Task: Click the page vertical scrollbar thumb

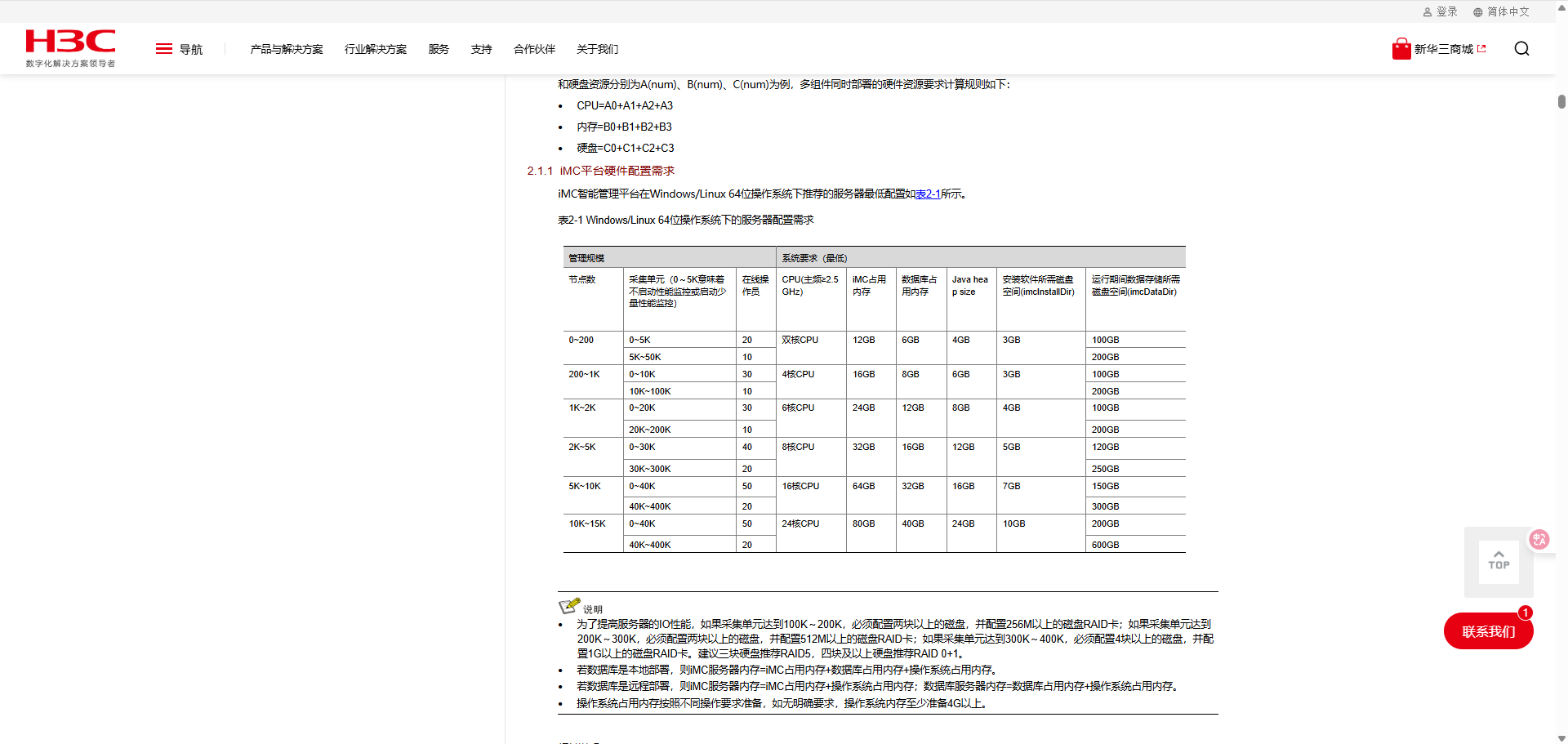Action: [x=1561, y=101]
